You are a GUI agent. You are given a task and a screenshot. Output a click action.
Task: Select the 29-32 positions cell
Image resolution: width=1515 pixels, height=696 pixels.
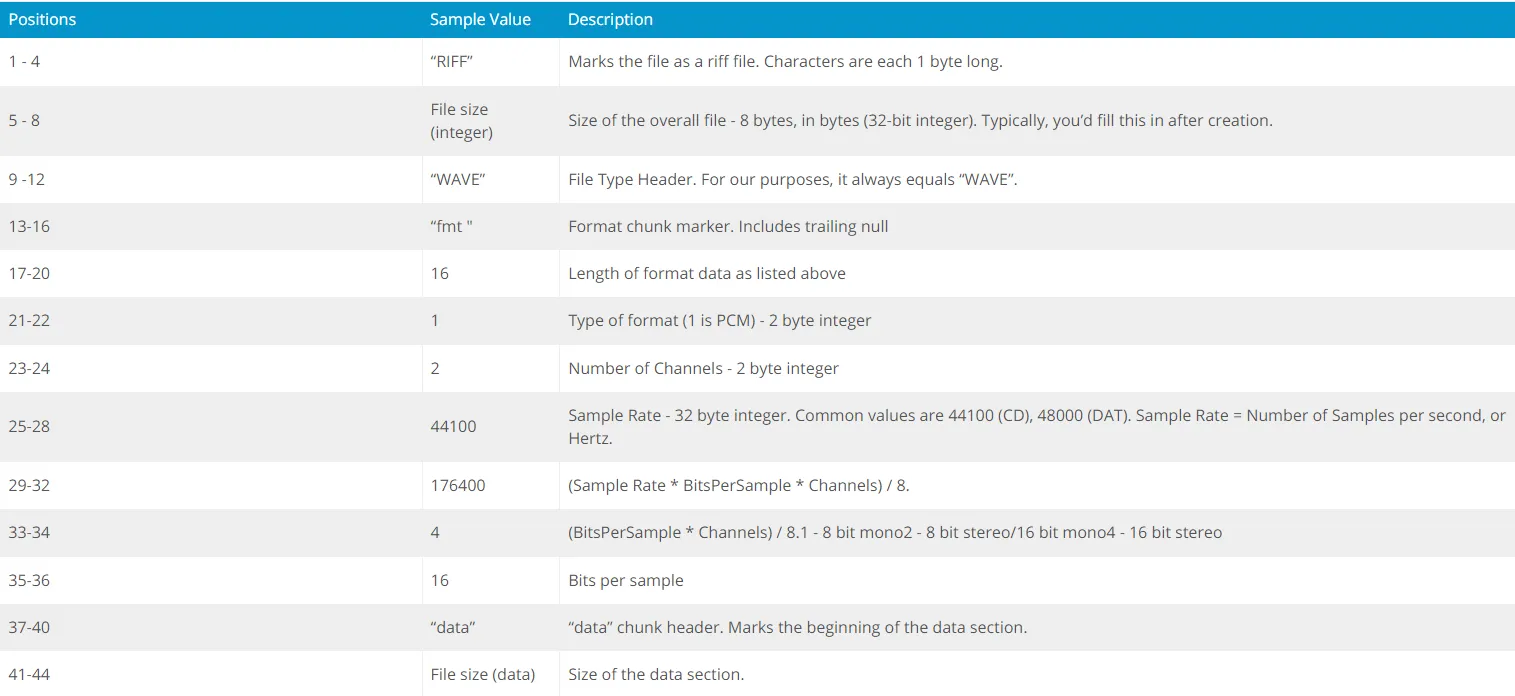click(29, 485)
